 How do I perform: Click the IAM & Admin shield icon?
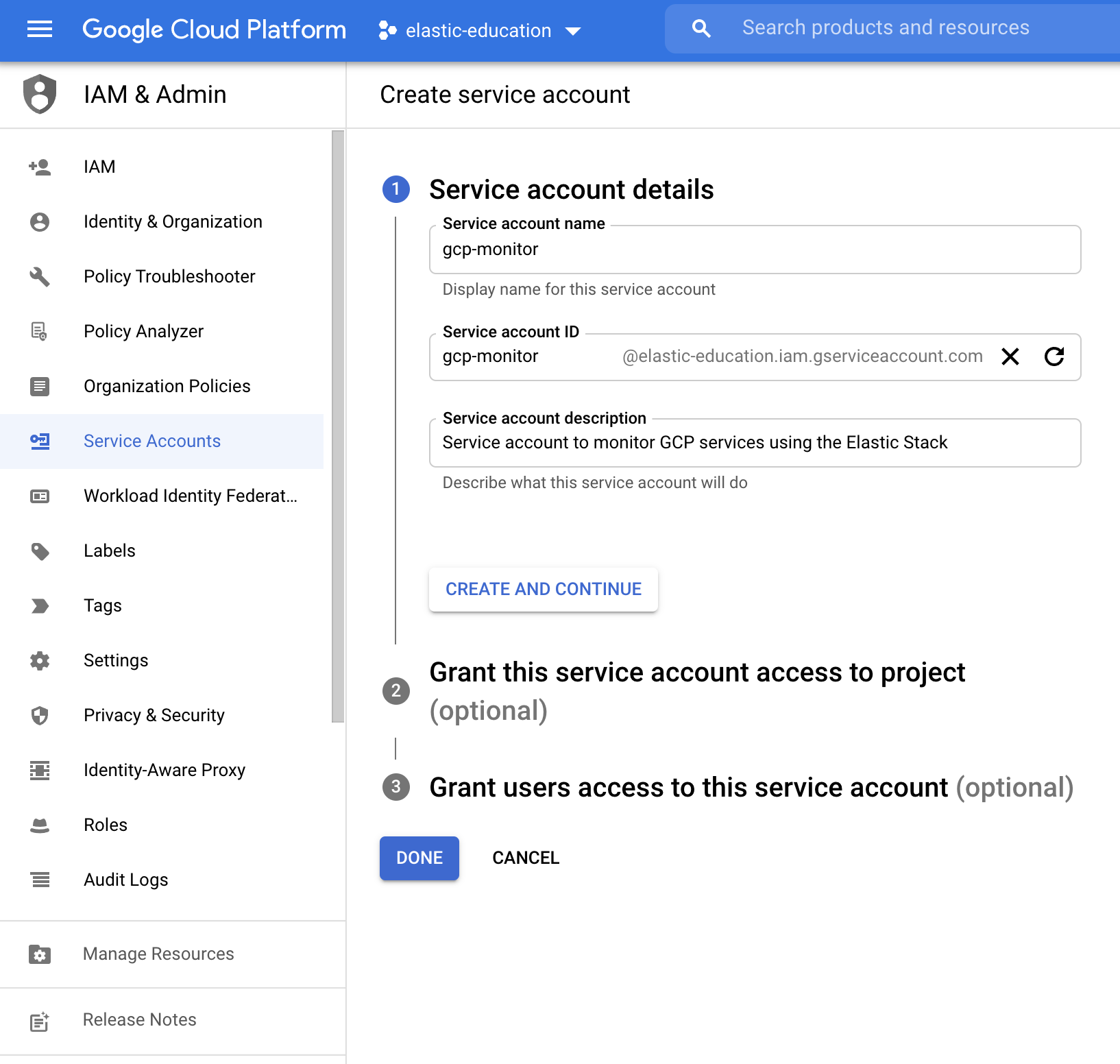(39, 95)
